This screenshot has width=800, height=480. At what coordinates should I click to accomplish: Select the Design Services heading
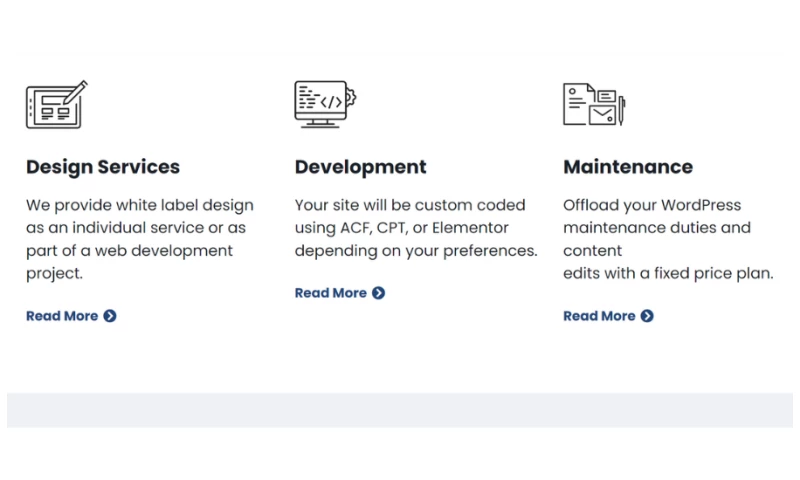103,167
